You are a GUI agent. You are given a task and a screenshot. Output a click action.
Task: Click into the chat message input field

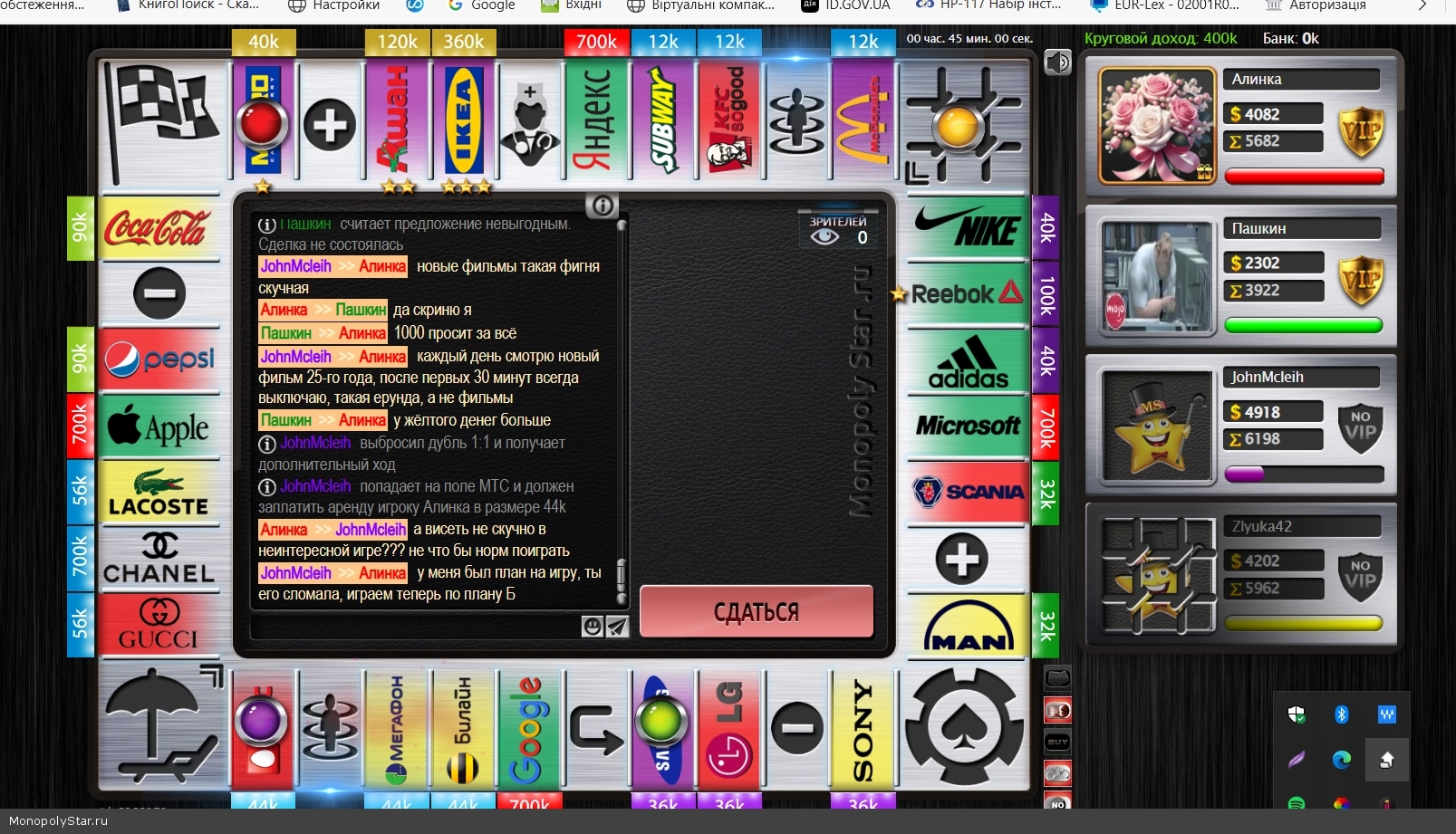click(x=414, y=627)
